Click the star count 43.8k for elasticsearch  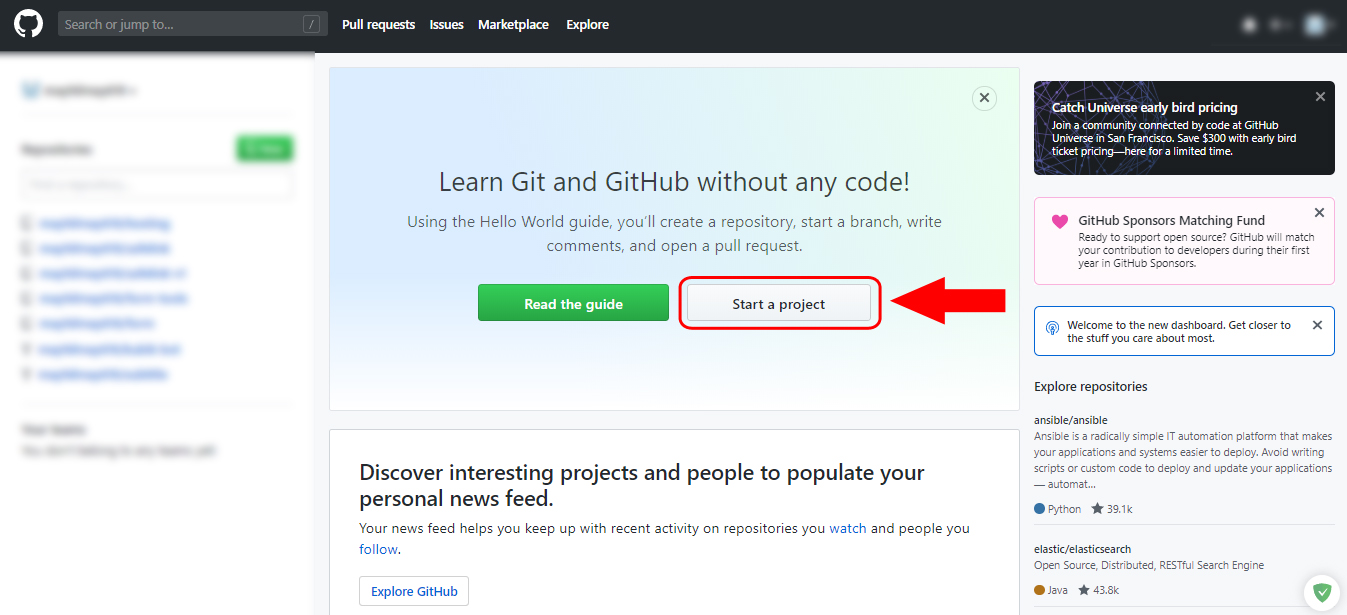pyautogui.click(x=1097, y=590)
